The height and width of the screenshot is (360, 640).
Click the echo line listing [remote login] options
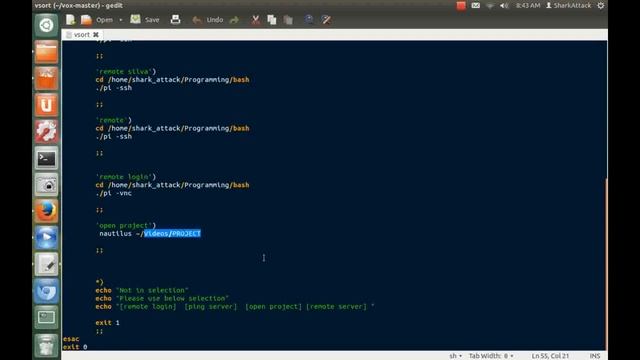235,307
